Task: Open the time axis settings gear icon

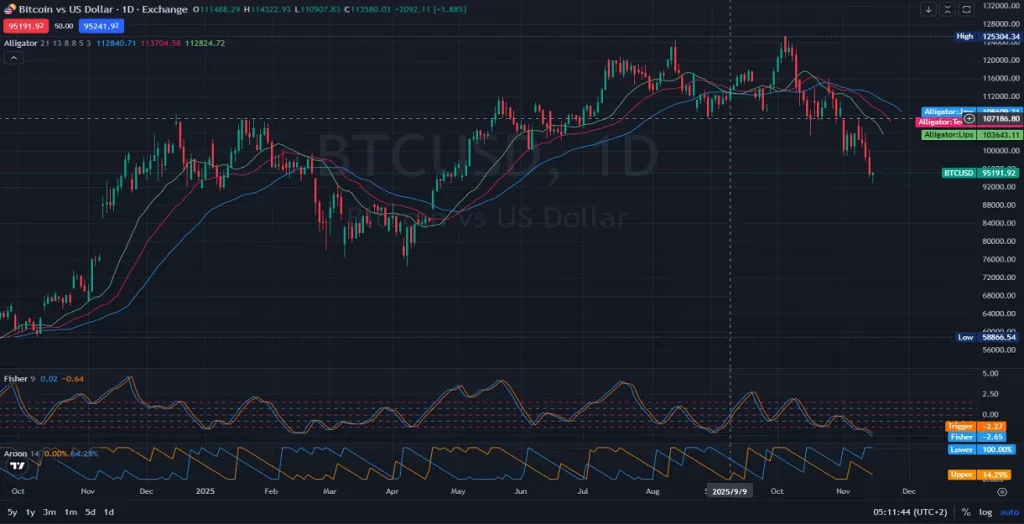Action: click(x=1002, y=491)
